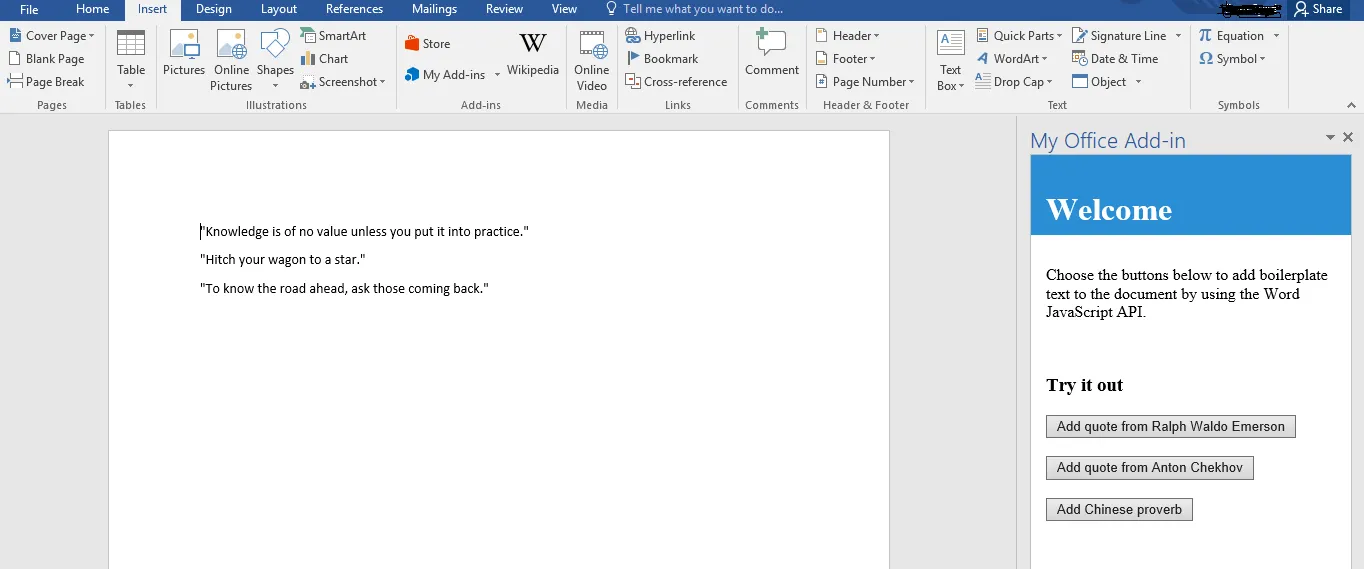Click the Try it out heading
Screen dimensions: 1364x569
pyautogui.click(x=1085, y=385)
